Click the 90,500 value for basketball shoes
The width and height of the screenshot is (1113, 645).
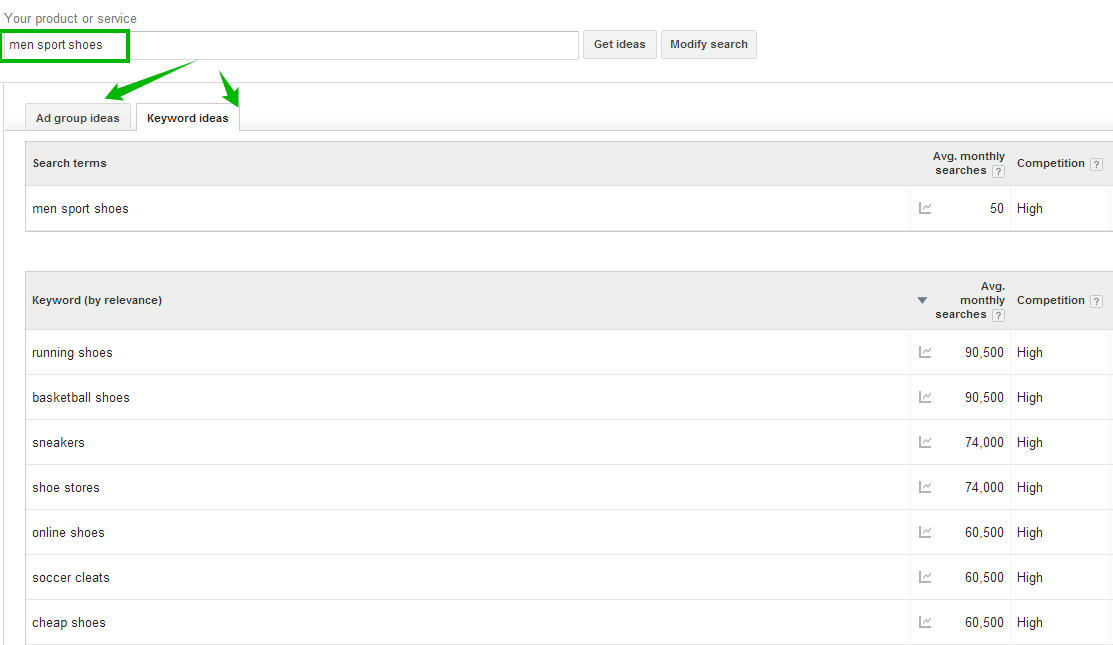[x=984, y=397]
